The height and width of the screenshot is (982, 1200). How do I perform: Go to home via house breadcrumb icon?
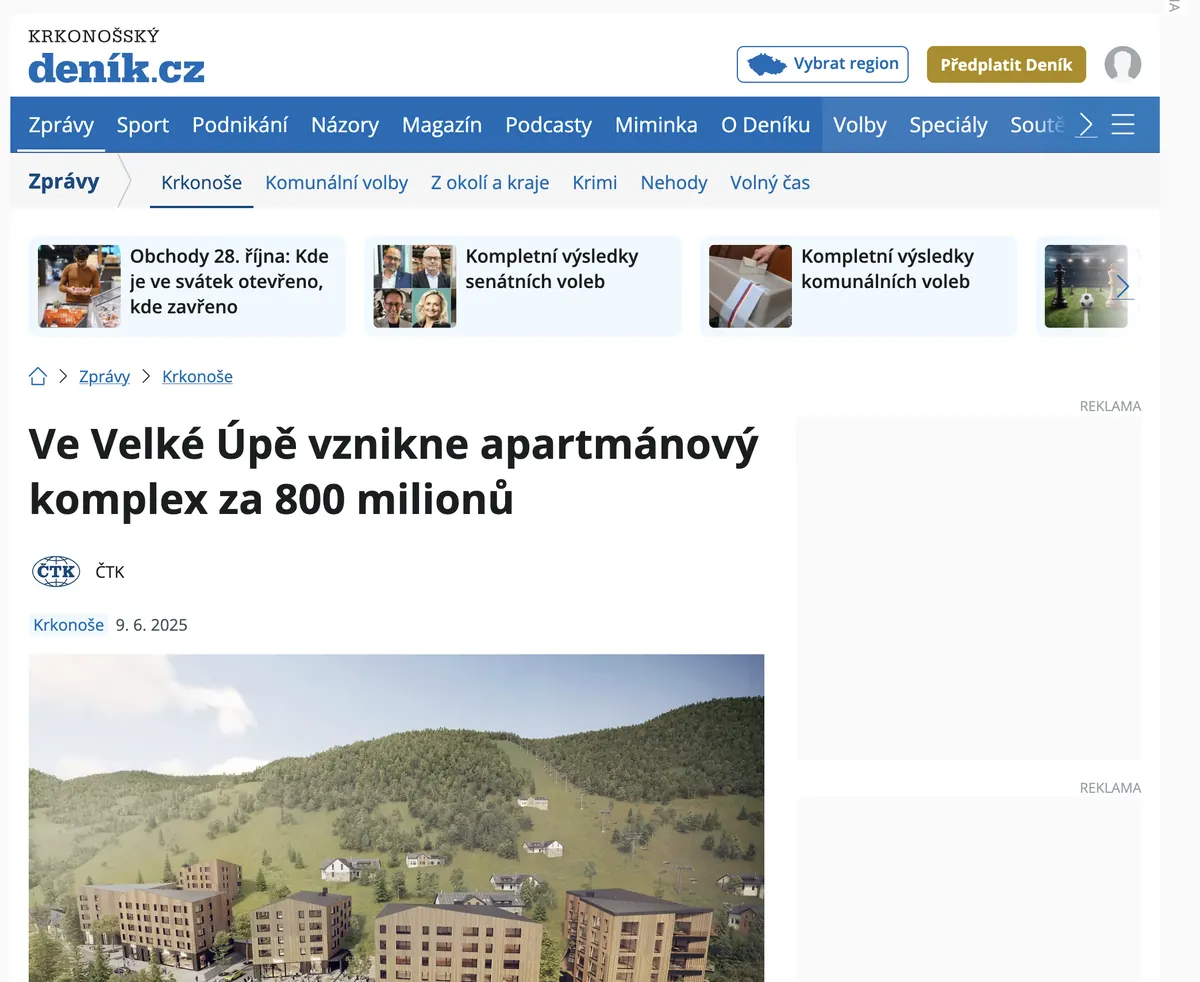(x=38, y=377)
